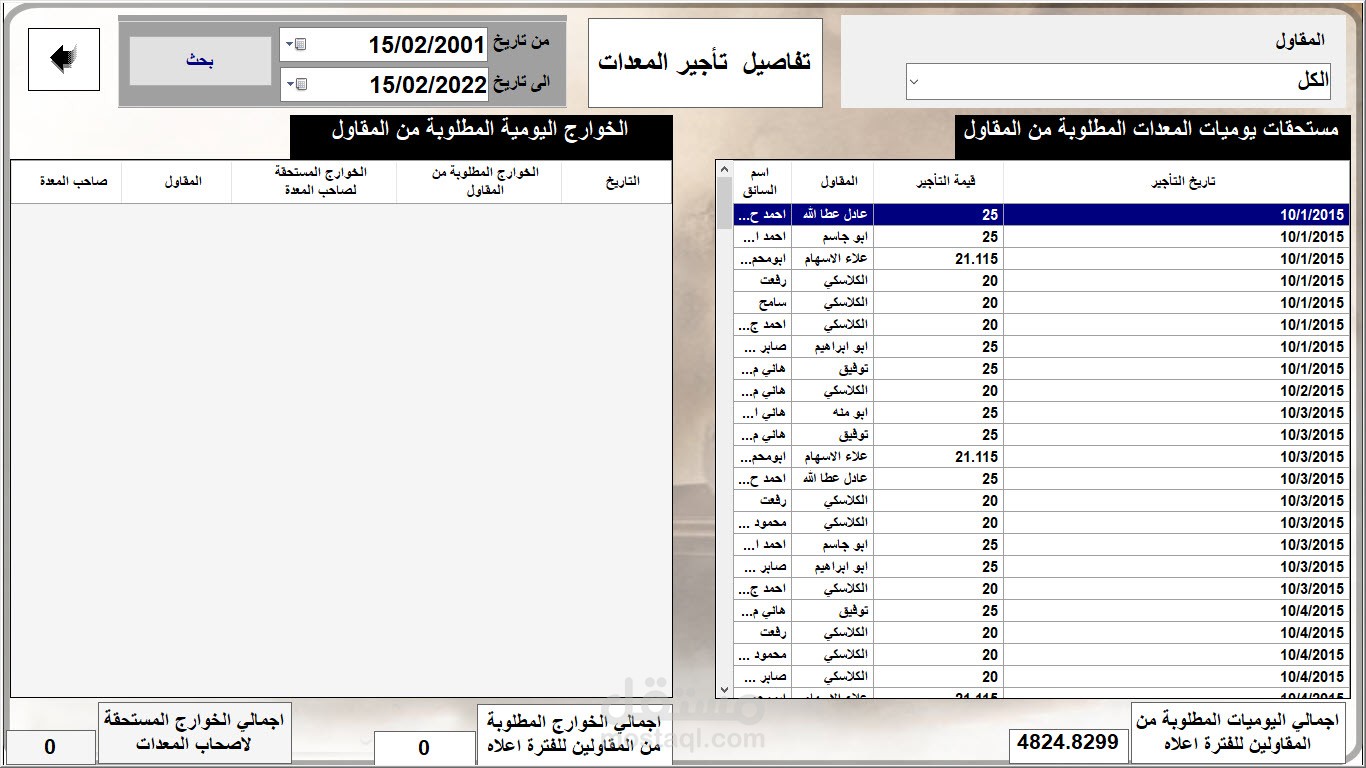Select the highlighted row with عادل عطا الله 10/1/2015

(1040, 215)
